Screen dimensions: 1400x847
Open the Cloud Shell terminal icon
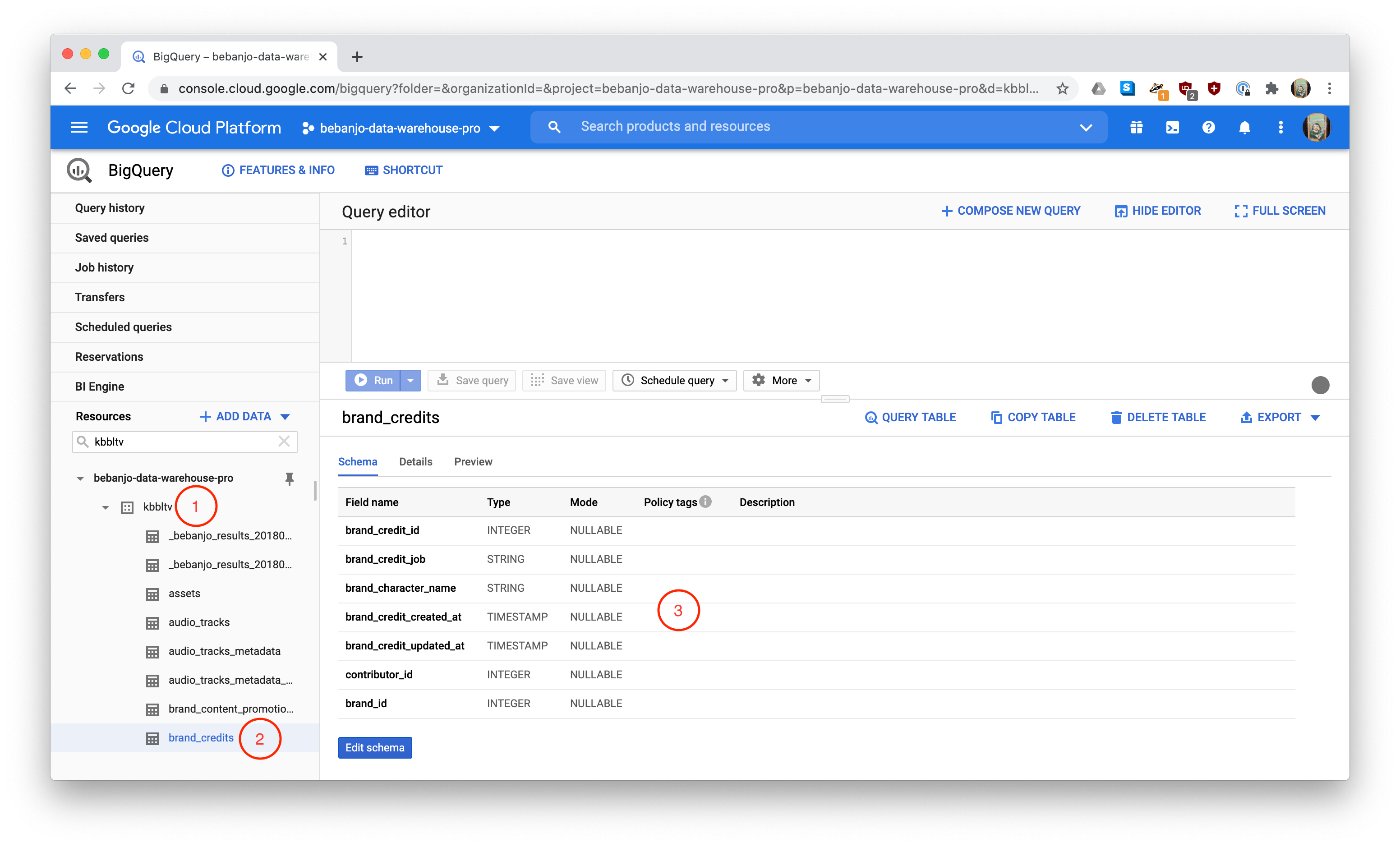click(1172, 127)
